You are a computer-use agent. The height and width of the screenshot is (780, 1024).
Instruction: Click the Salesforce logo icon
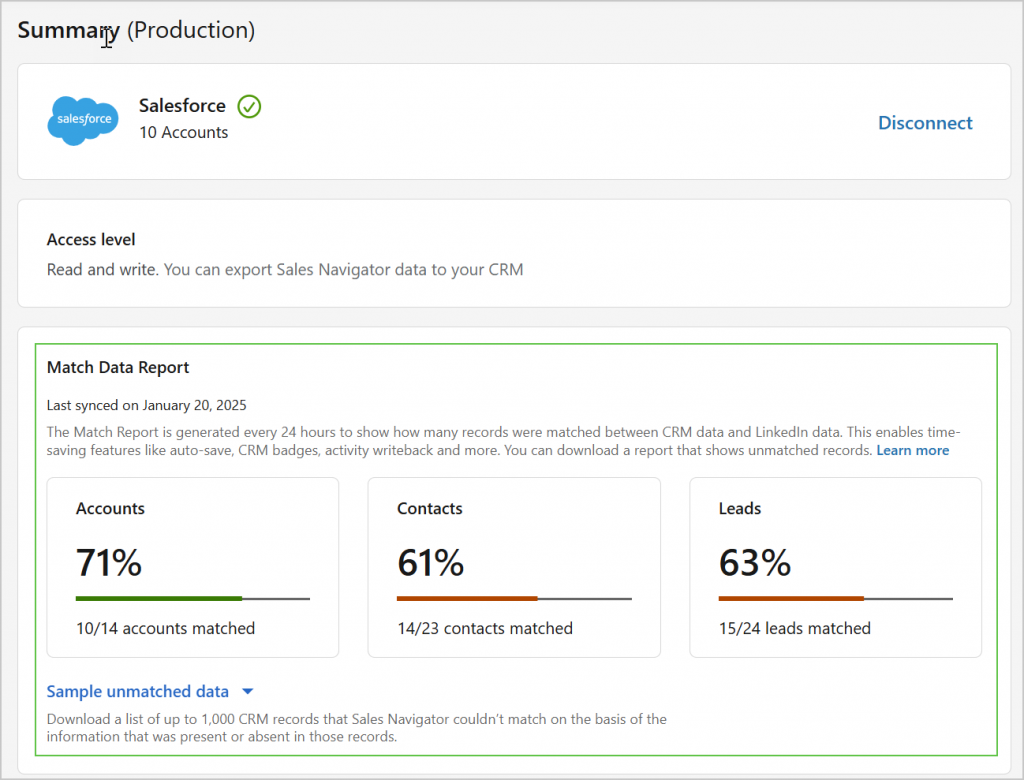point(82,120)
